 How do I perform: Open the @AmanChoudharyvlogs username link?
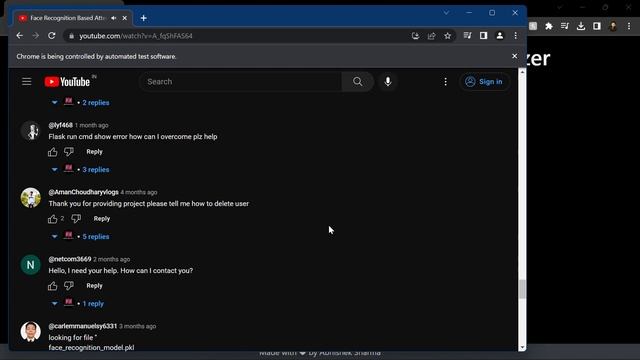point(83,192)
